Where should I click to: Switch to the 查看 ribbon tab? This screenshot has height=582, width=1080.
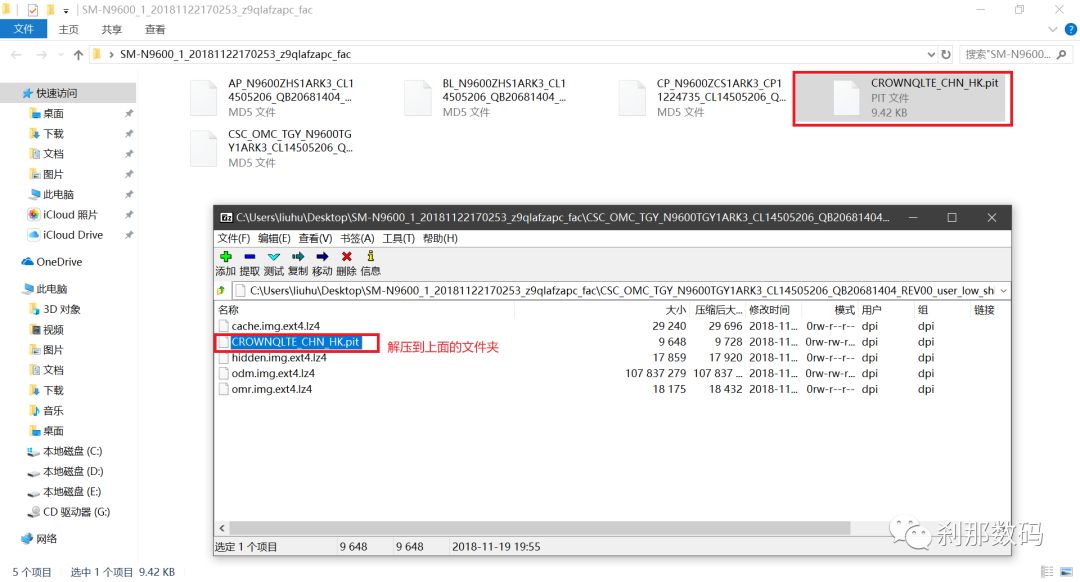[155, 30]
